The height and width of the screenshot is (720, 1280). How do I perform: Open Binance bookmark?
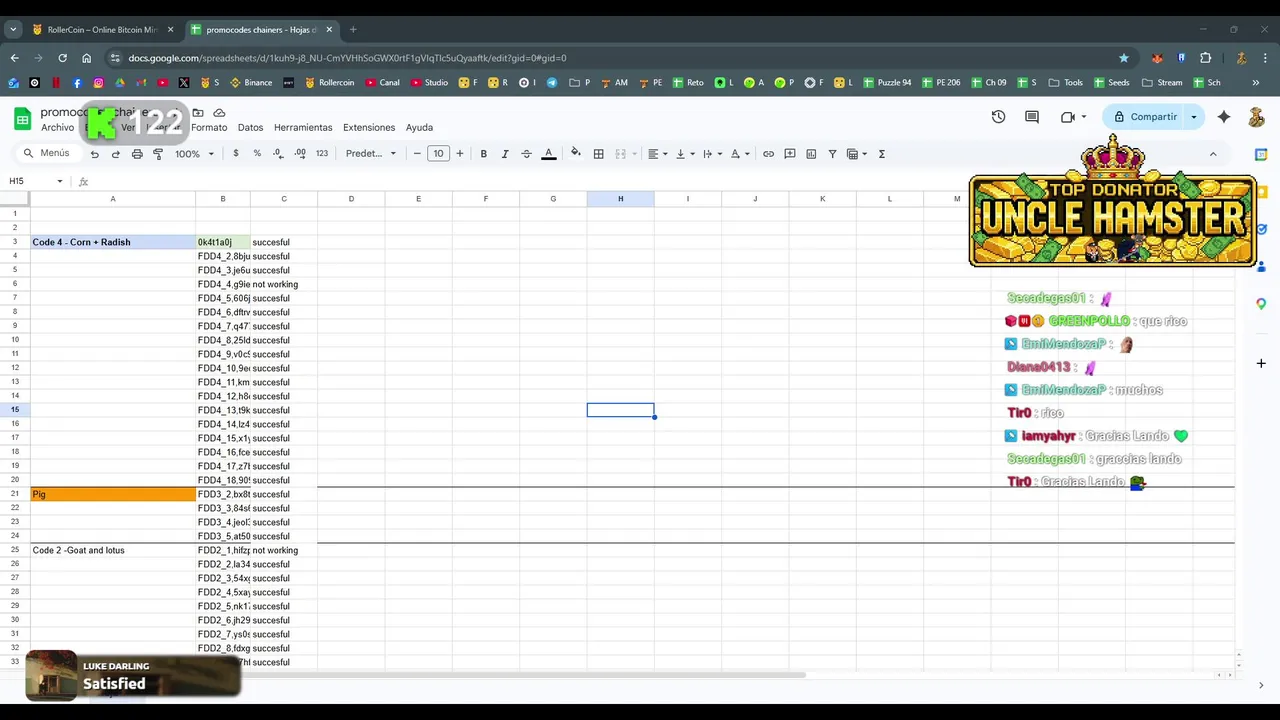tap(251, 83)
